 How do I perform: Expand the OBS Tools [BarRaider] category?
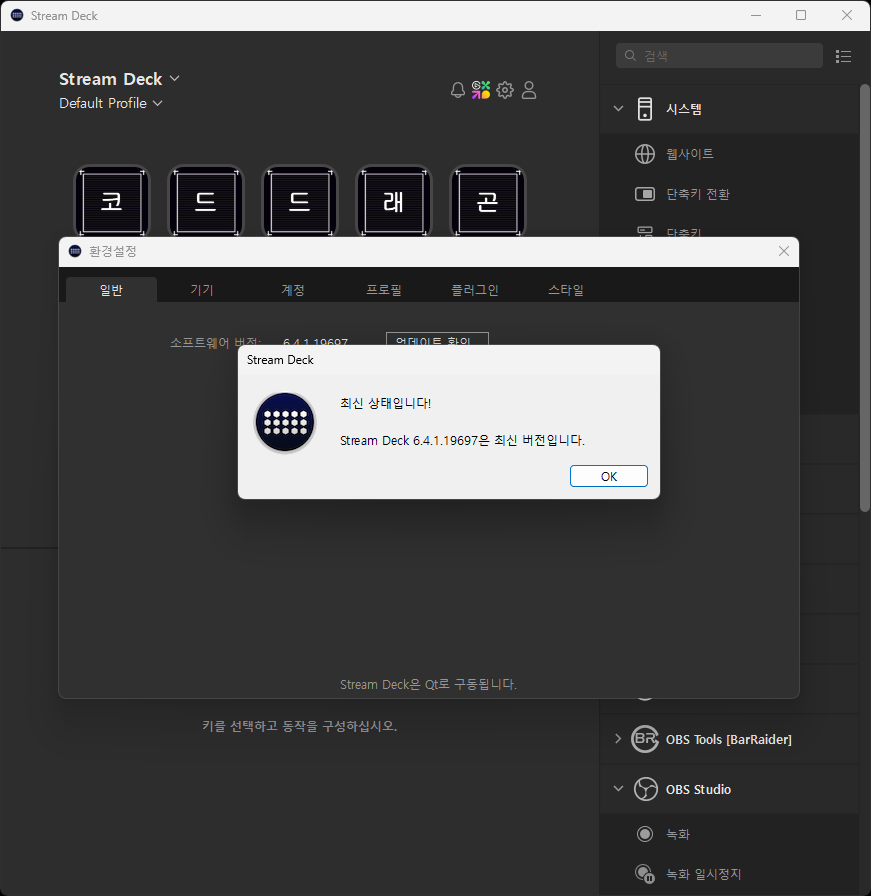point(618,738)
